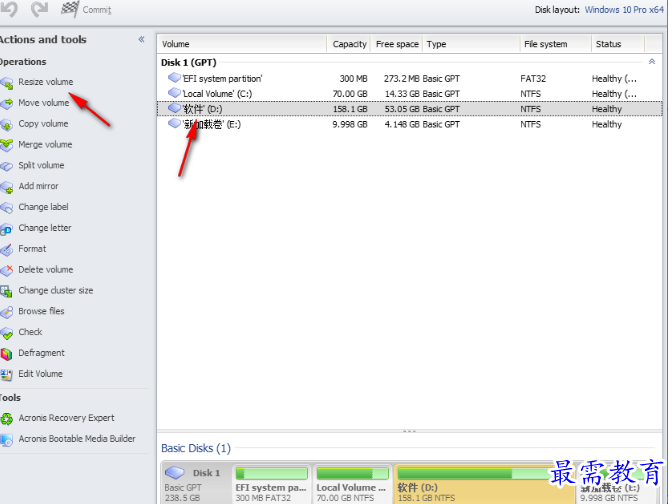This screenshot has width=672, height=504.
Task: Select EFI system pa... block in disk map
Action: point(271,484)
